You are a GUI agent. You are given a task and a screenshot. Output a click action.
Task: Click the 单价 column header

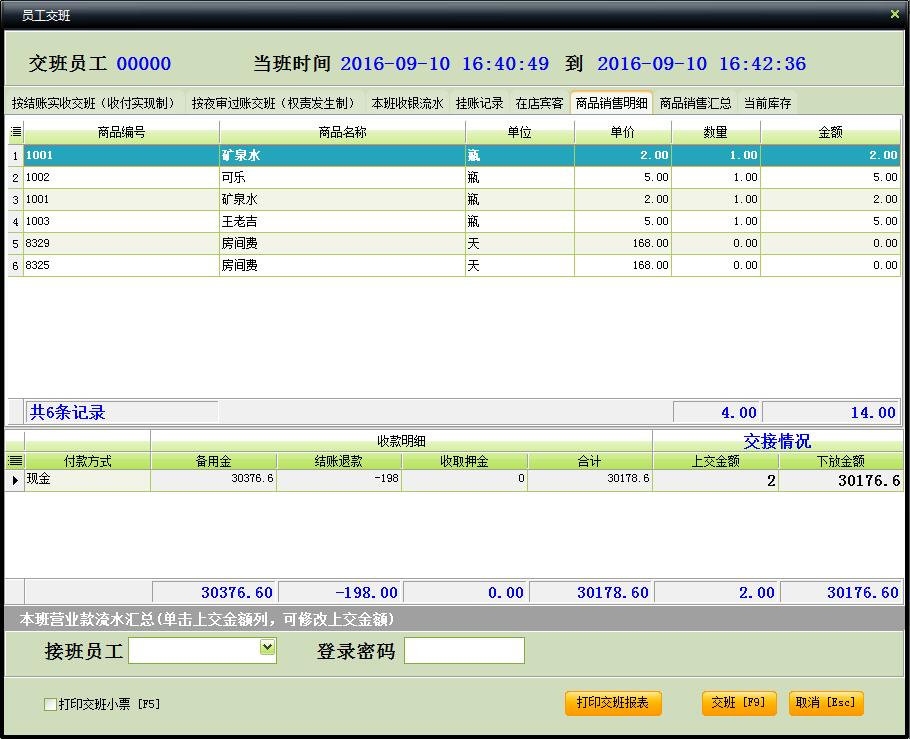coord(623,132)
